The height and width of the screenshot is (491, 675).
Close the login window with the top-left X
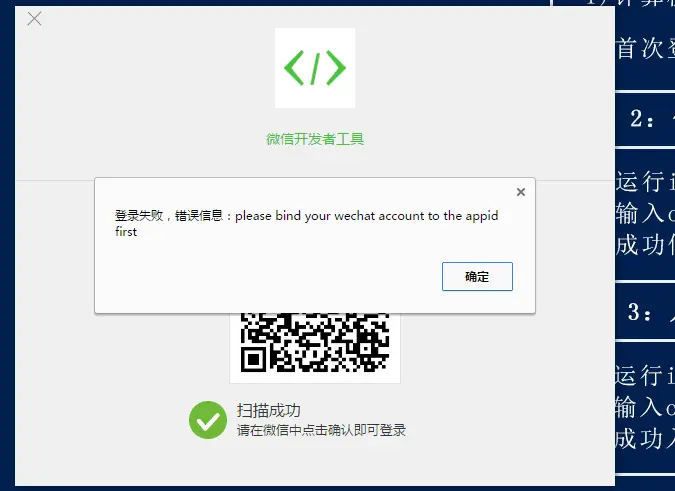(34, 19)
